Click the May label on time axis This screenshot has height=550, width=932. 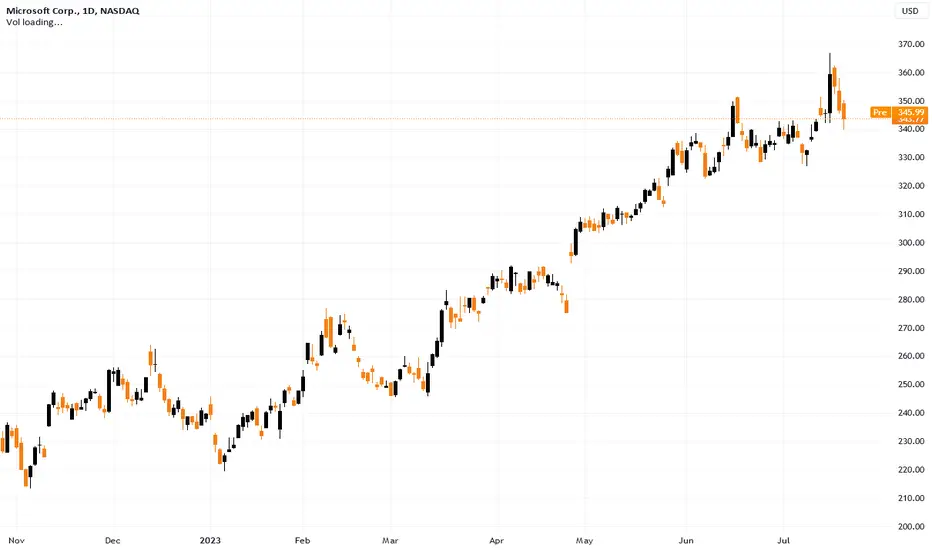584,540
